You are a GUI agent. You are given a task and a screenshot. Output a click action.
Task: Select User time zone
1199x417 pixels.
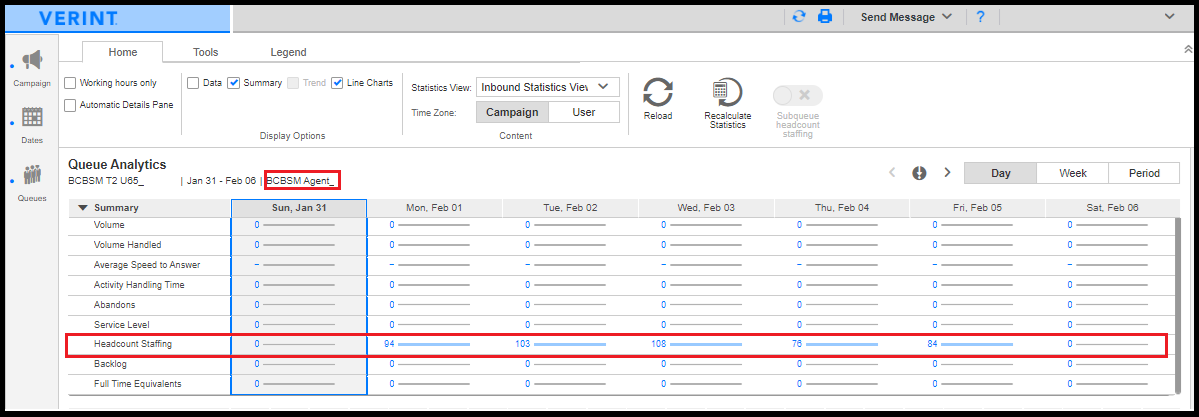coord(583,112)
